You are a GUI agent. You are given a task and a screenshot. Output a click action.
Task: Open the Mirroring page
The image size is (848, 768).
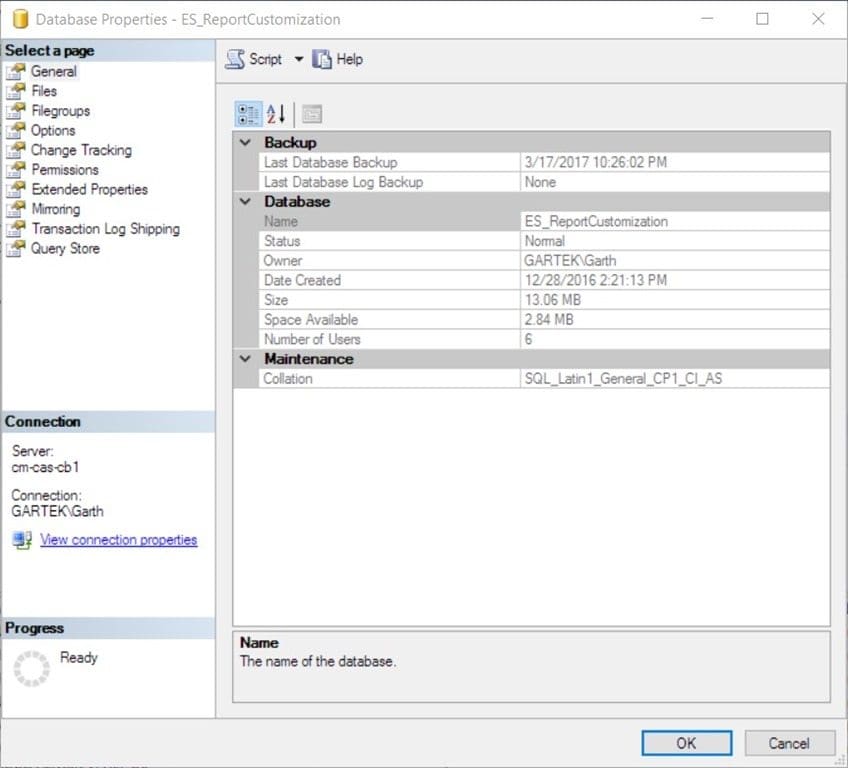pyautogui.click(x=56, y=209)
